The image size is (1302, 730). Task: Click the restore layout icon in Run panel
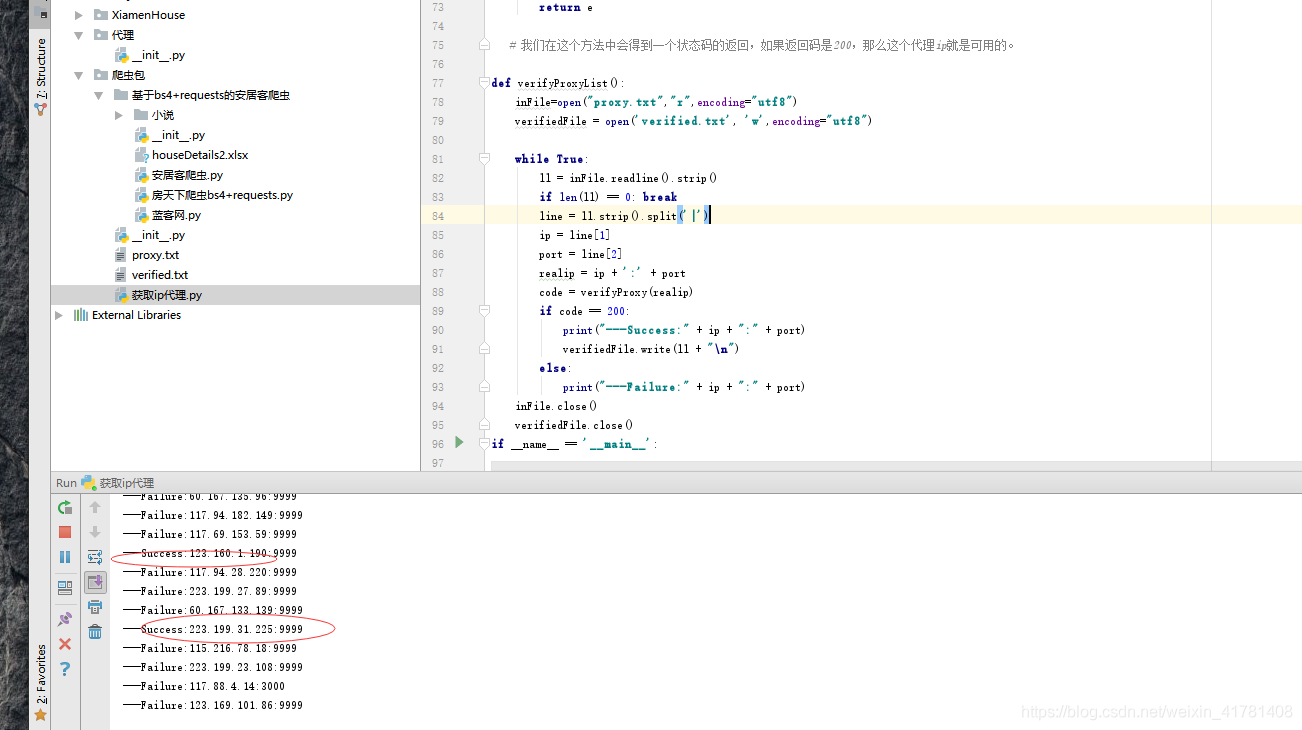point(65,588)
